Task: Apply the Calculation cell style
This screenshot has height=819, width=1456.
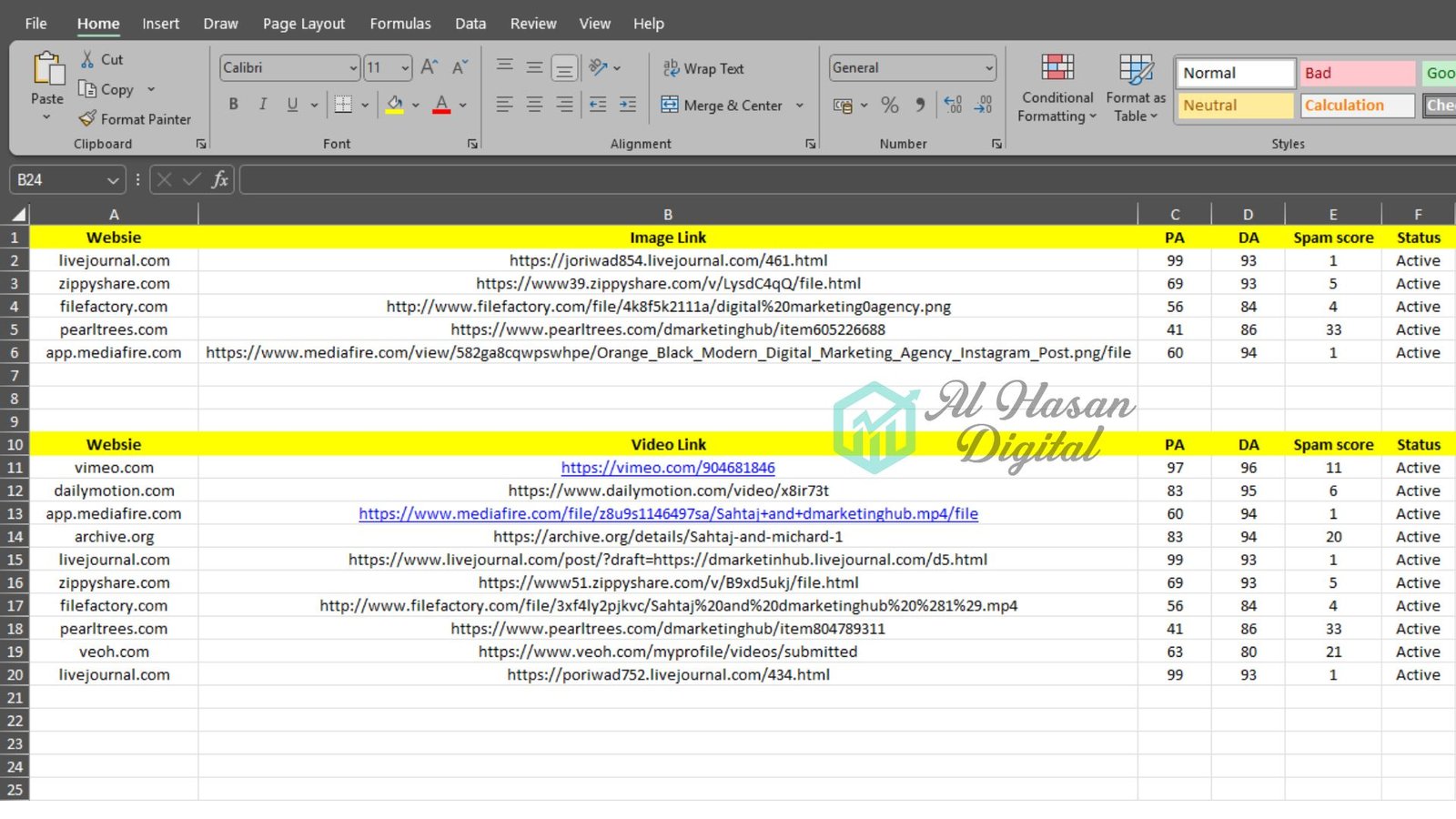Action: pos(1358,106)
